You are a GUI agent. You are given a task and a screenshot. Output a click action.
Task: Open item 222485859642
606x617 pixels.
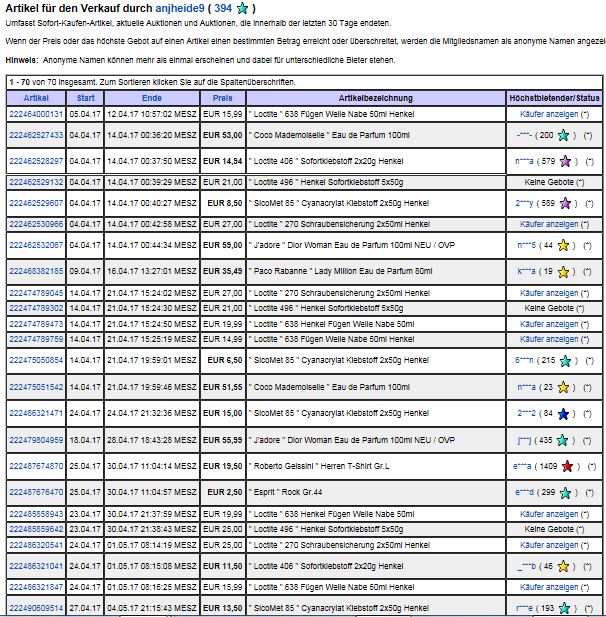[x=36, y=529]
